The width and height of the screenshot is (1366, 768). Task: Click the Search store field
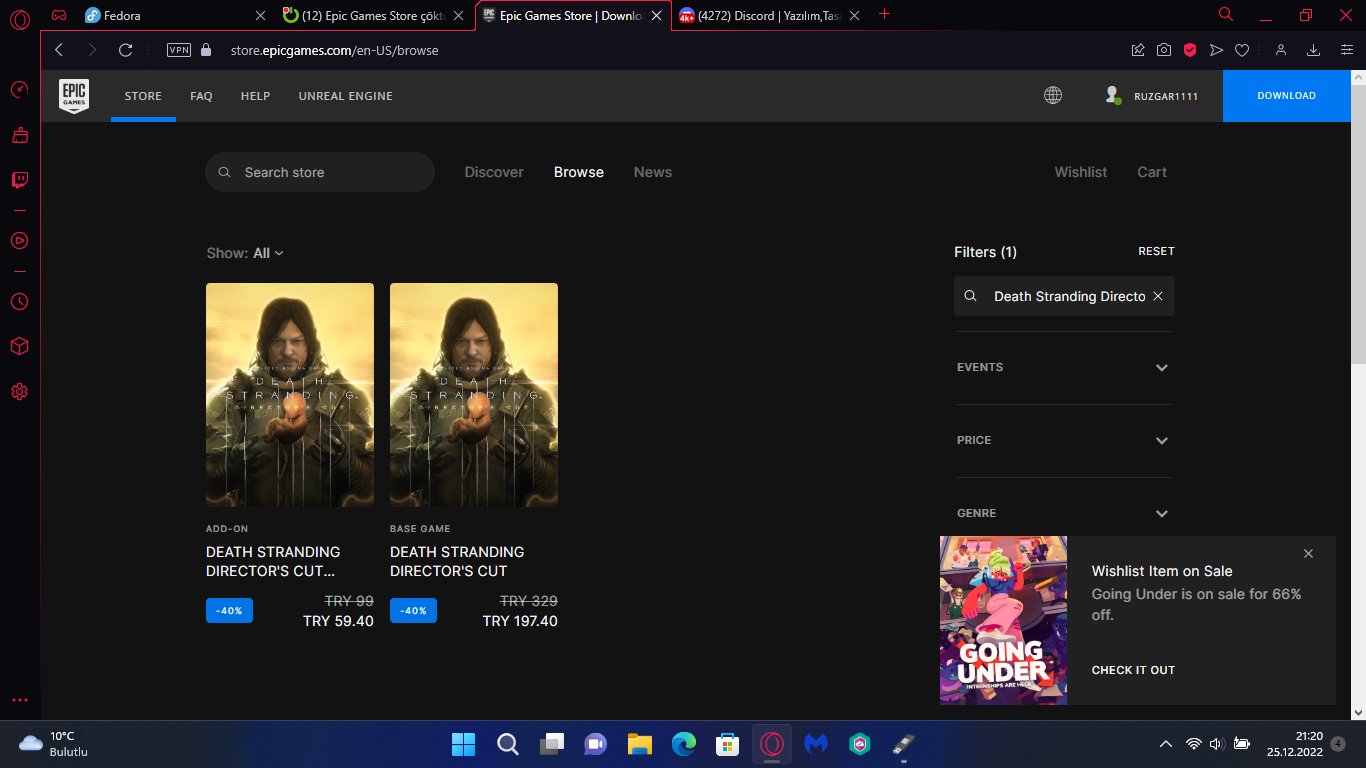click(x=320, y=172)
